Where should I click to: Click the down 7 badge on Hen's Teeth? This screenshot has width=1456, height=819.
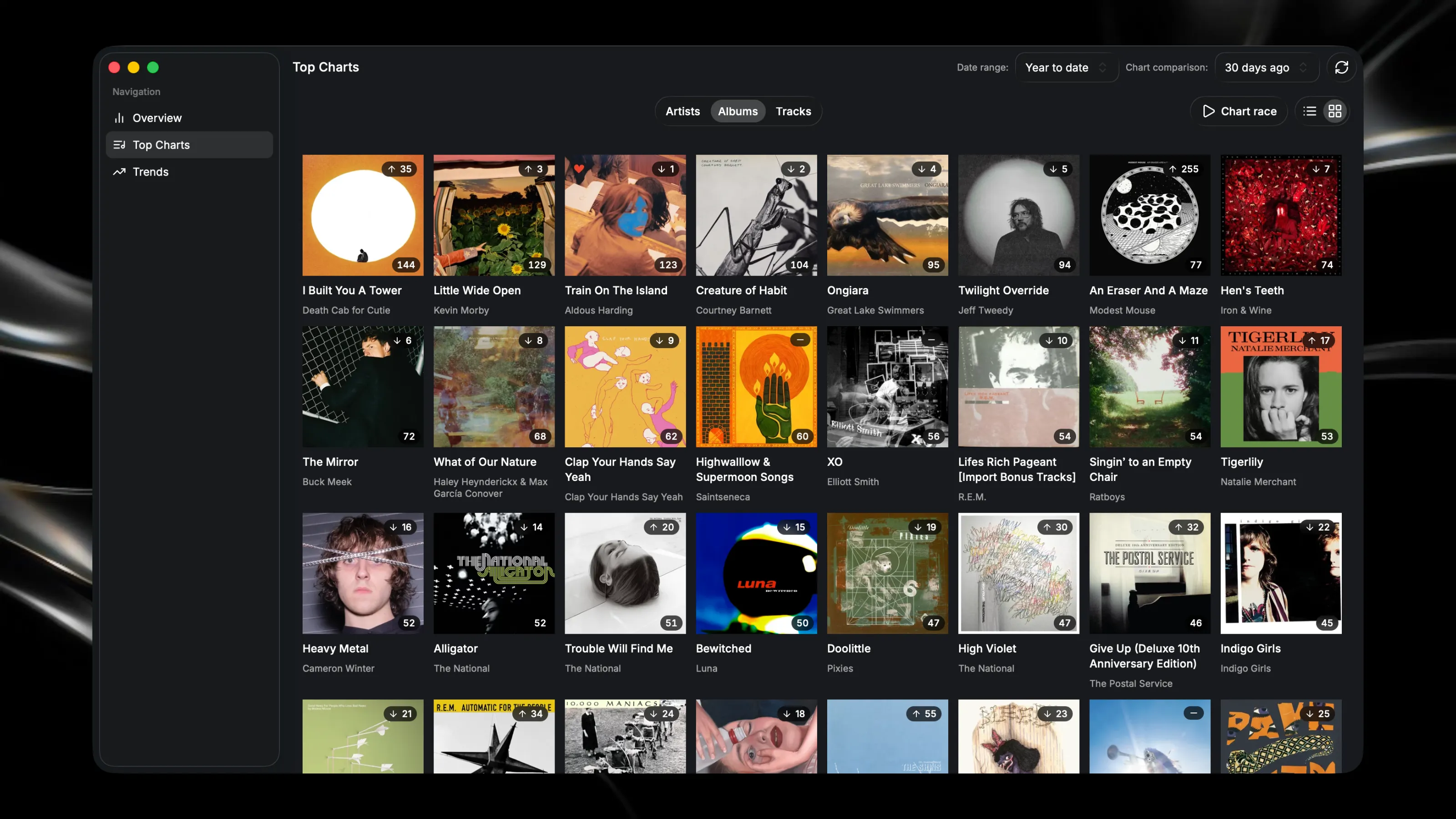[x=1321, y=169]
